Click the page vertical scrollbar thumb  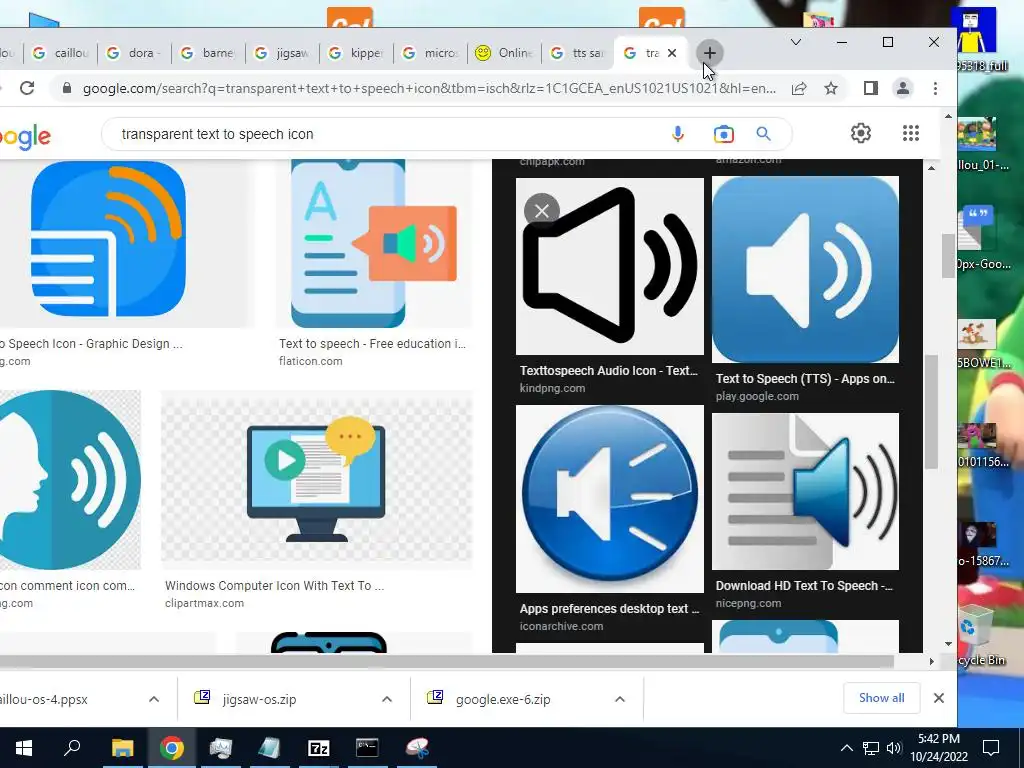(948, 255)
